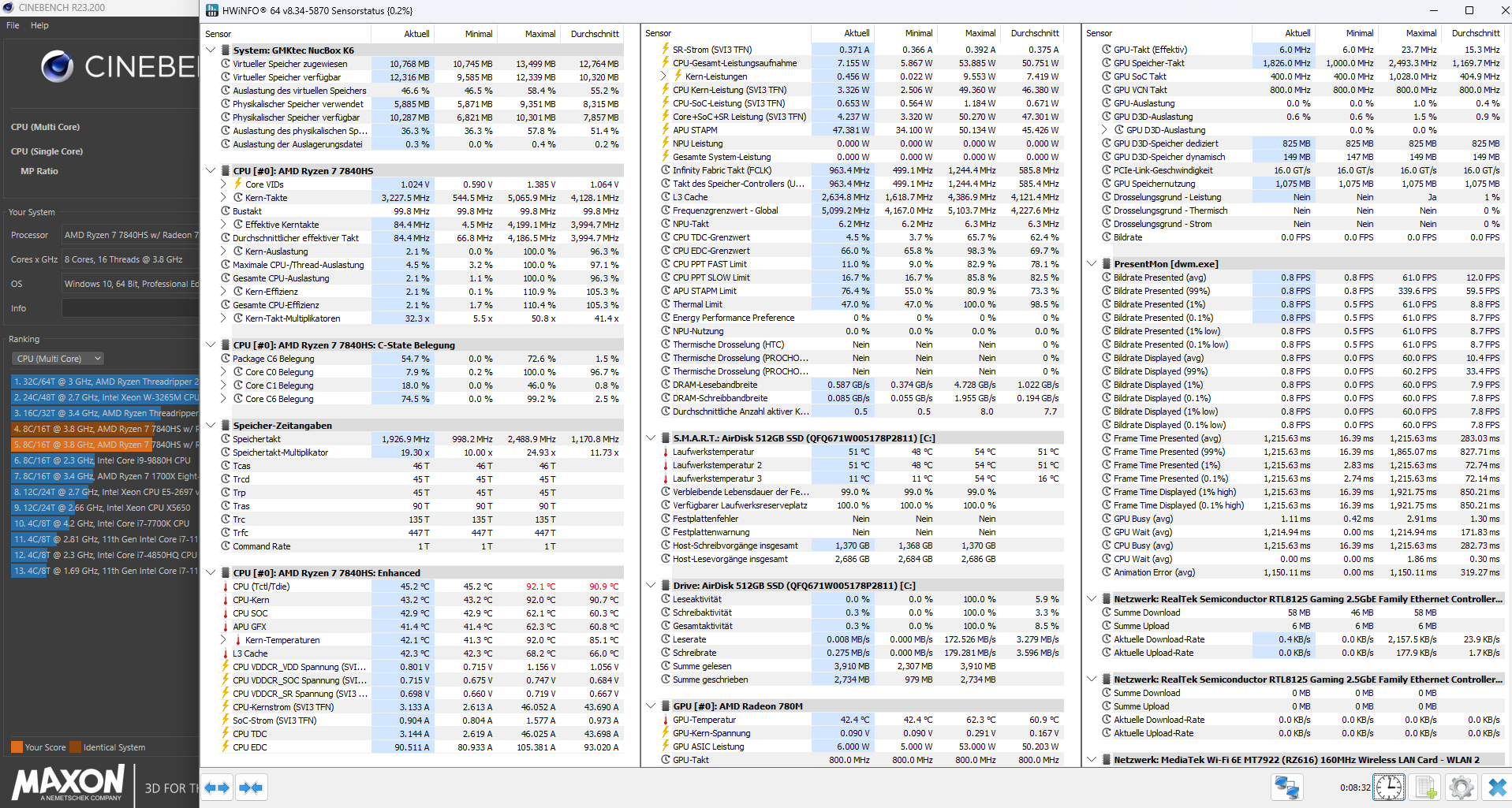
Task: Click lightning icon beside CPU VDDCR_VDD Spannung
Action: (x=226, y=667)
